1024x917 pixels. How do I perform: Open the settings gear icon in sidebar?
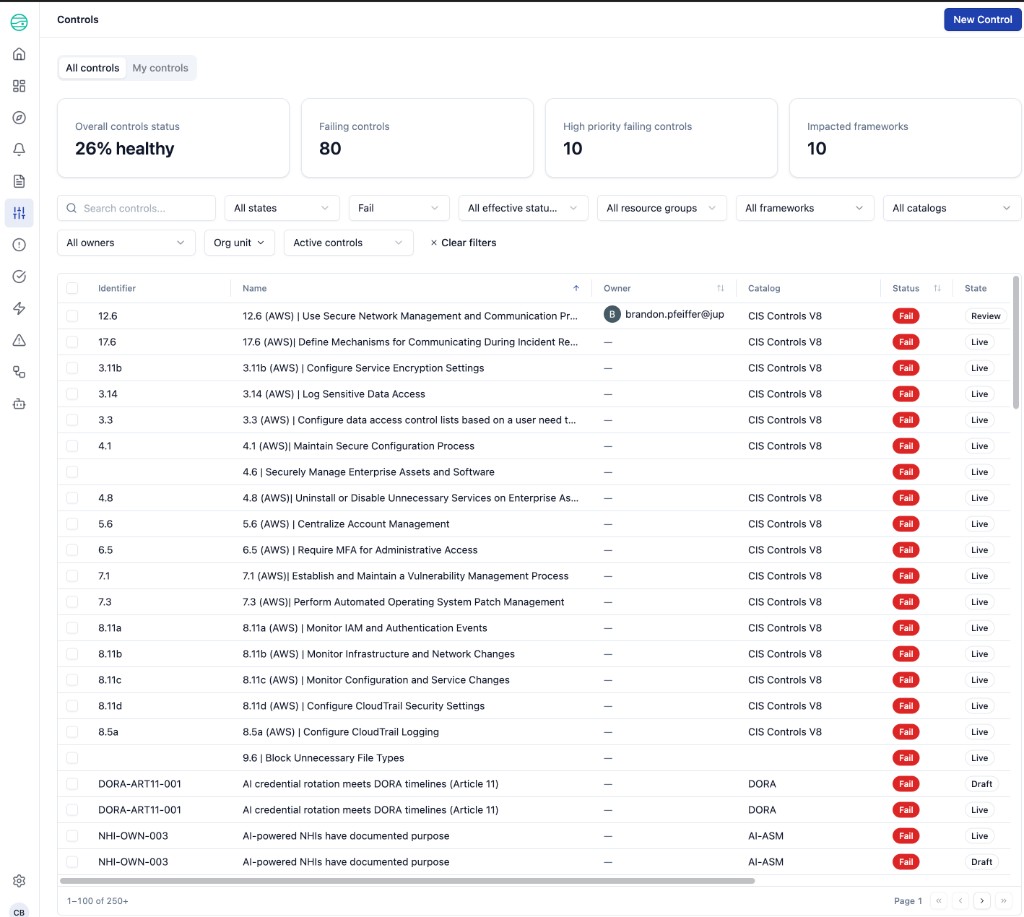pos(19,881)
